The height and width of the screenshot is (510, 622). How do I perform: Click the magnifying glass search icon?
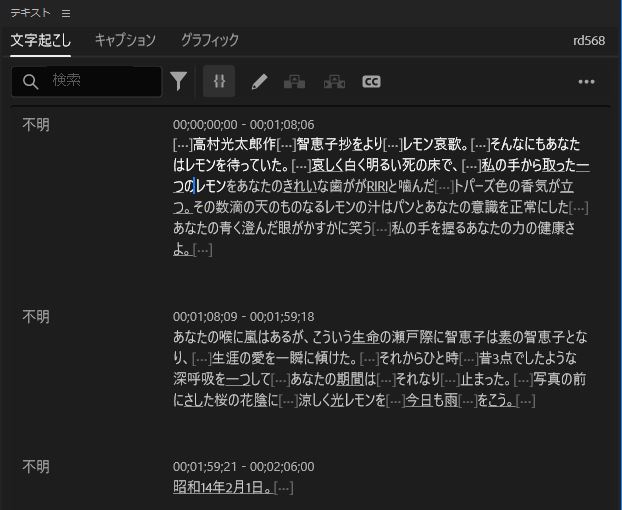(31, 81)
